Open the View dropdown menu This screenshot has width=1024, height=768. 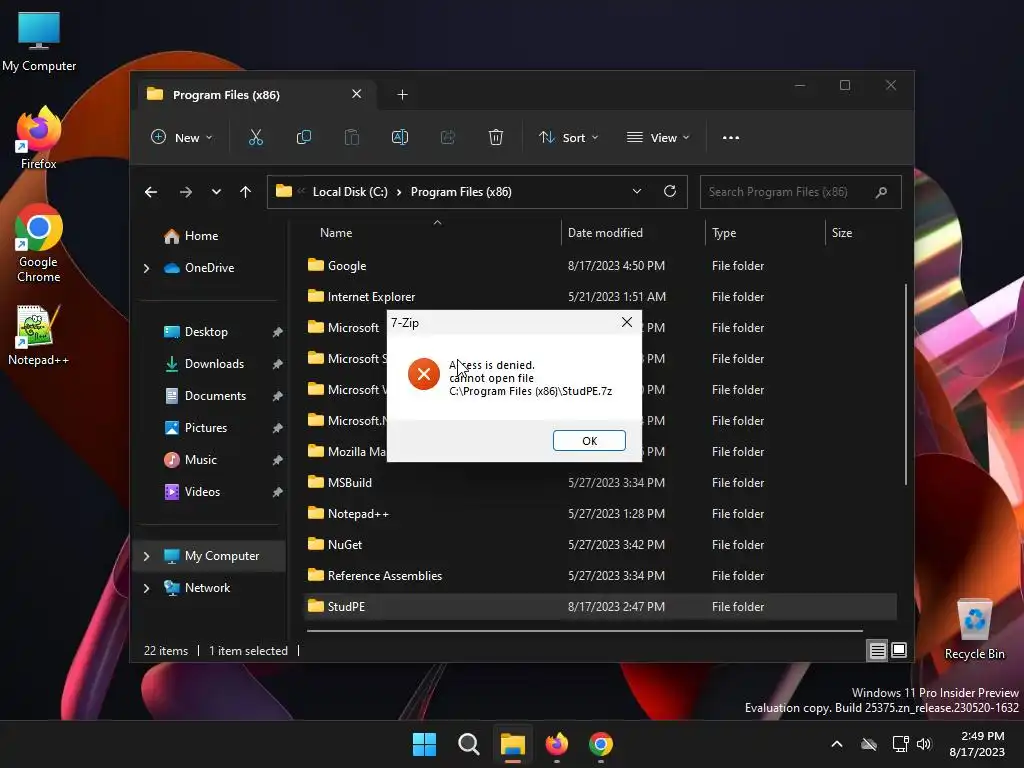[x=658, y=138]
